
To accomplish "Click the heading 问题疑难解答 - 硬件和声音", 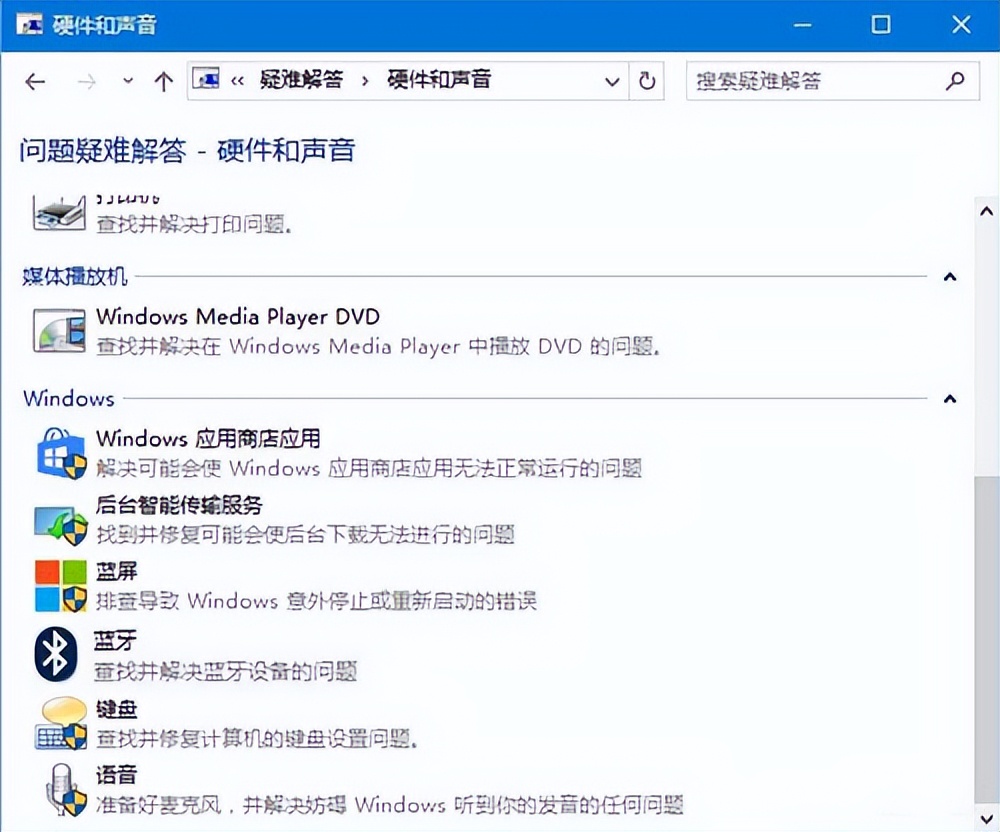I will pos(188,151).
